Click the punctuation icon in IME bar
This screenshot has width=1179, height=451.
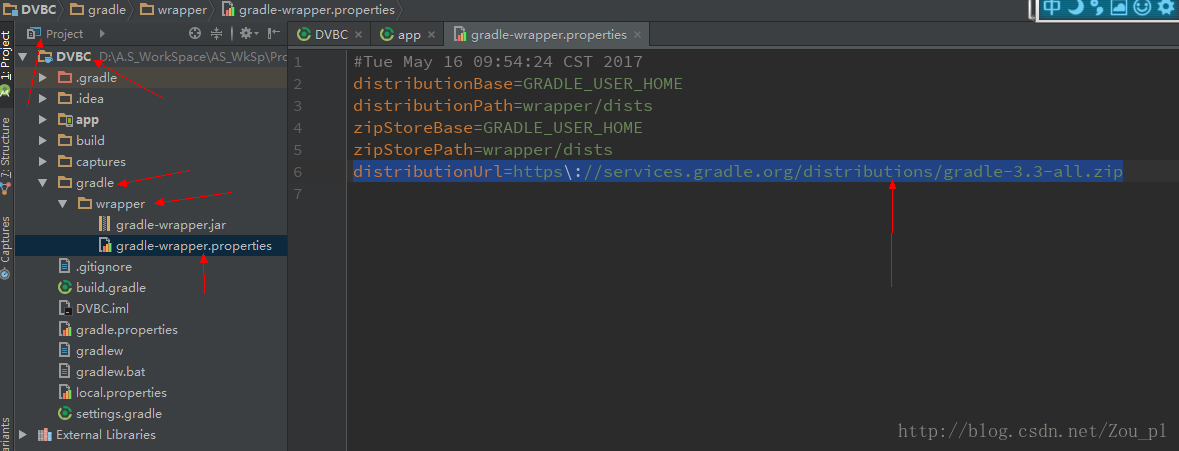[1096, 8]
